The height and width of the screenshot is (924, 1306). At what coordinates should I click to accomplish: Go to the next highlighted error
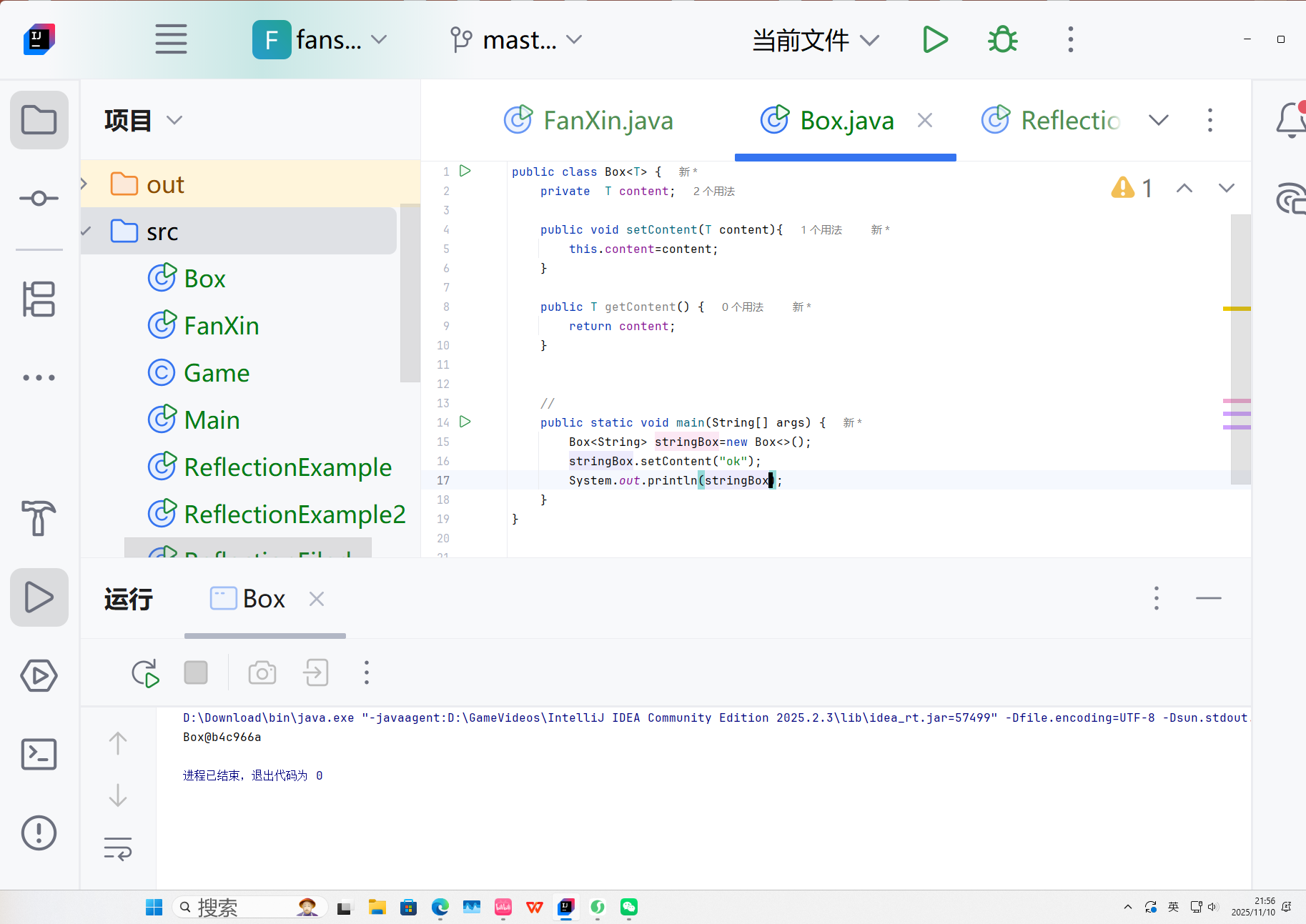(1227, 188)
